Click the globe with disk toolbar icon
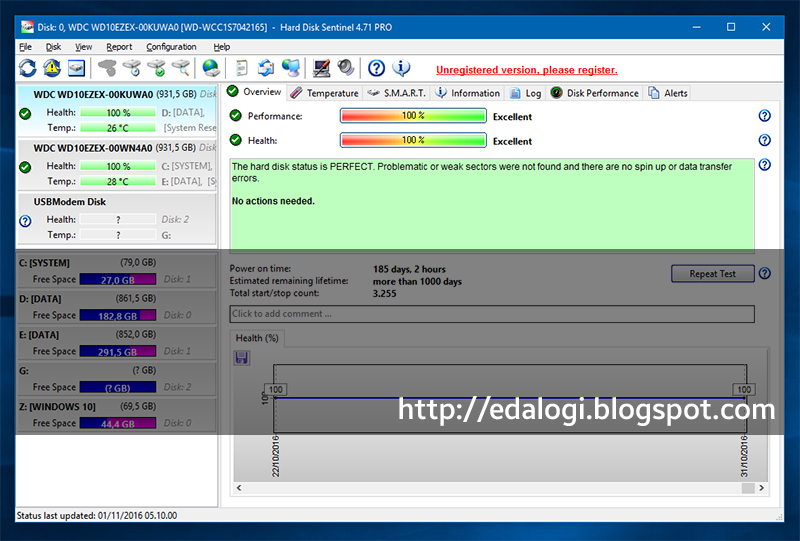 (x=211, y=68)
